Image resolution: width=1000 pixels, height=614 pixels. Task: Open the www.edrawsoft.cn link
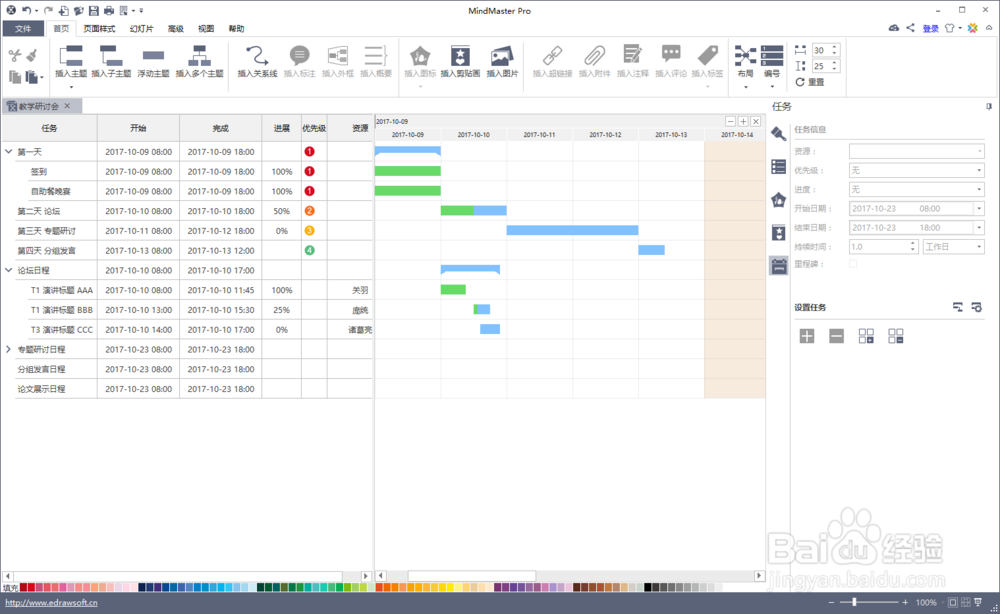click(51, 603)
